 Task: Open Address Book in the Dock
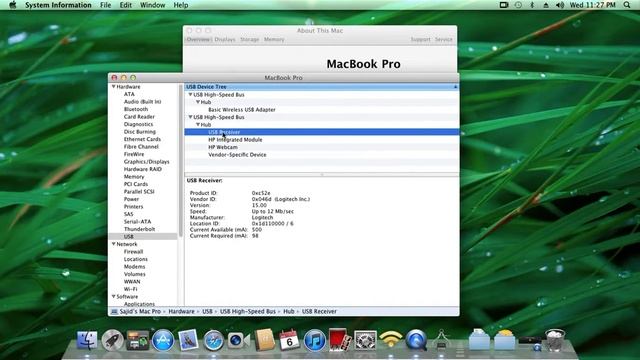click(264, 340)
